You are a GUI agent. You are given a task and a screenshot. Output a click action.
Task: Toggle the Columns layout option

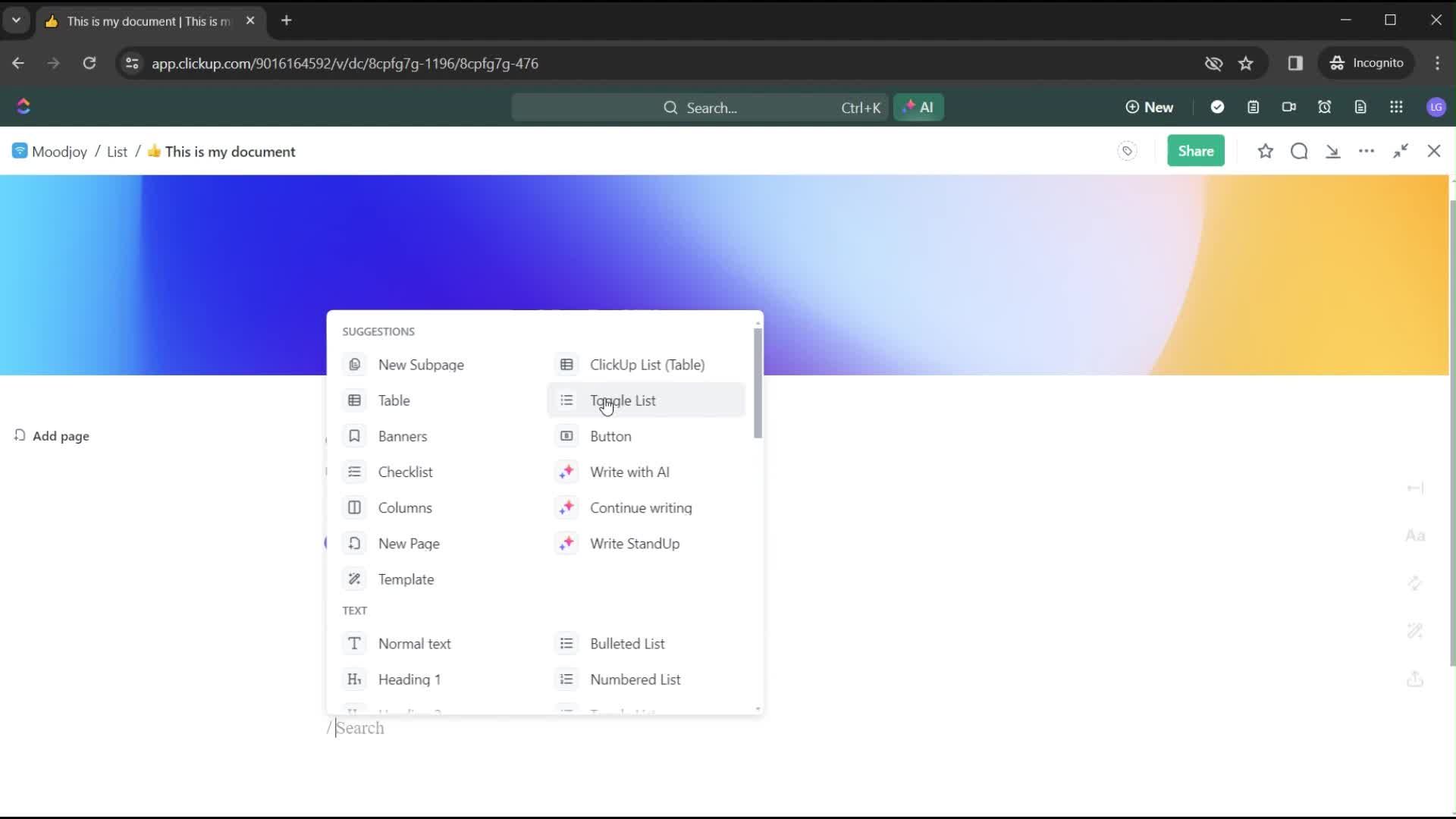click(405, 507)
